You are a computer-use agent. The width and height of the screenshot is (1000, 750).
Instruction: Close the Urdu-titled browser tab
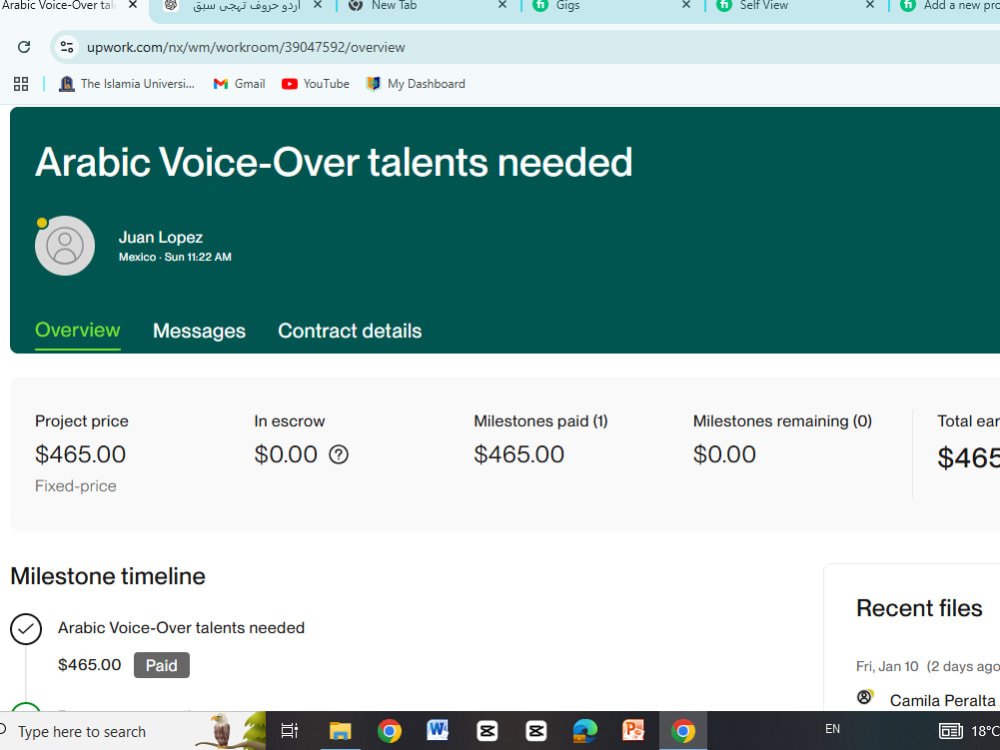point(318,5)
